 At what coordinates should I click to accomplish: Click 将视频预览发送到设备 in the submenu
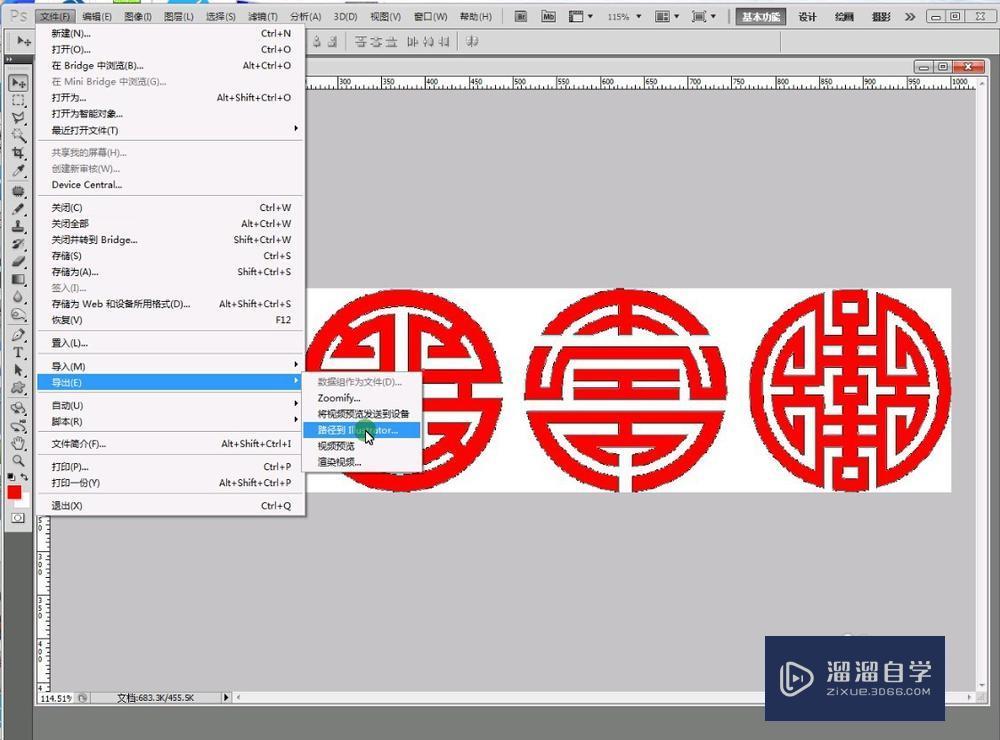pyautogui.click(x=364, y=414)
